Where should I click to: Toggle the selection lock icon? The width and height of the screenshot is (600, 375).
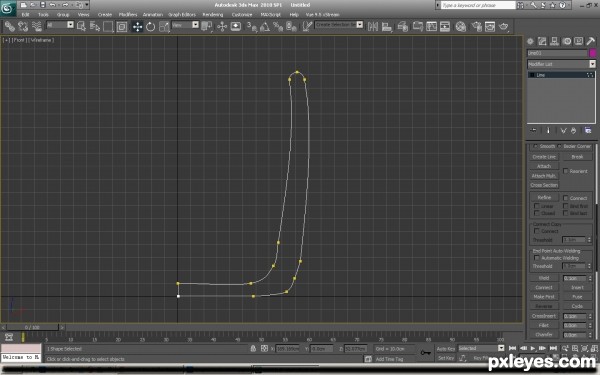[x=253, y=349]
